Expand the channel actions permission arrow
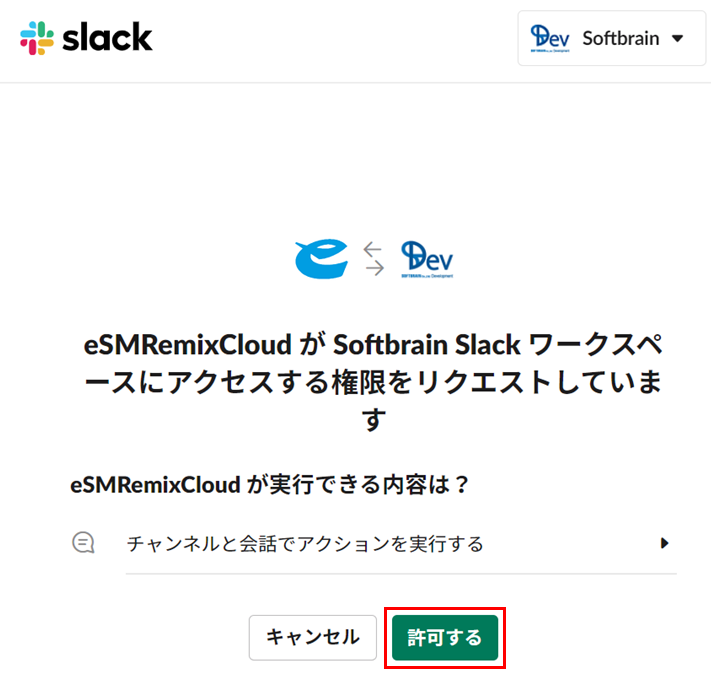The width and height of the screenshot is (711, 688). (664, 543)
